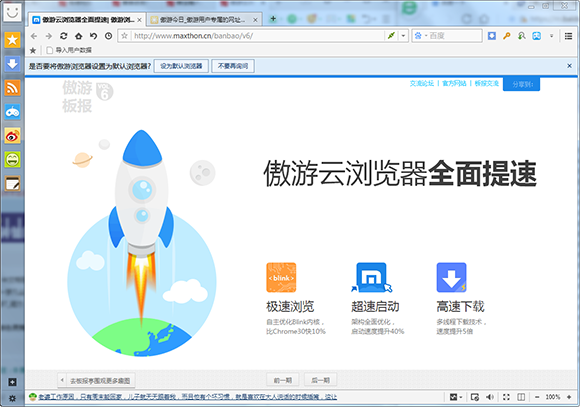This screenshot has height=407, width=580.
Task: Open Magic Fill key icon
Action: click(x=506, y=36)
